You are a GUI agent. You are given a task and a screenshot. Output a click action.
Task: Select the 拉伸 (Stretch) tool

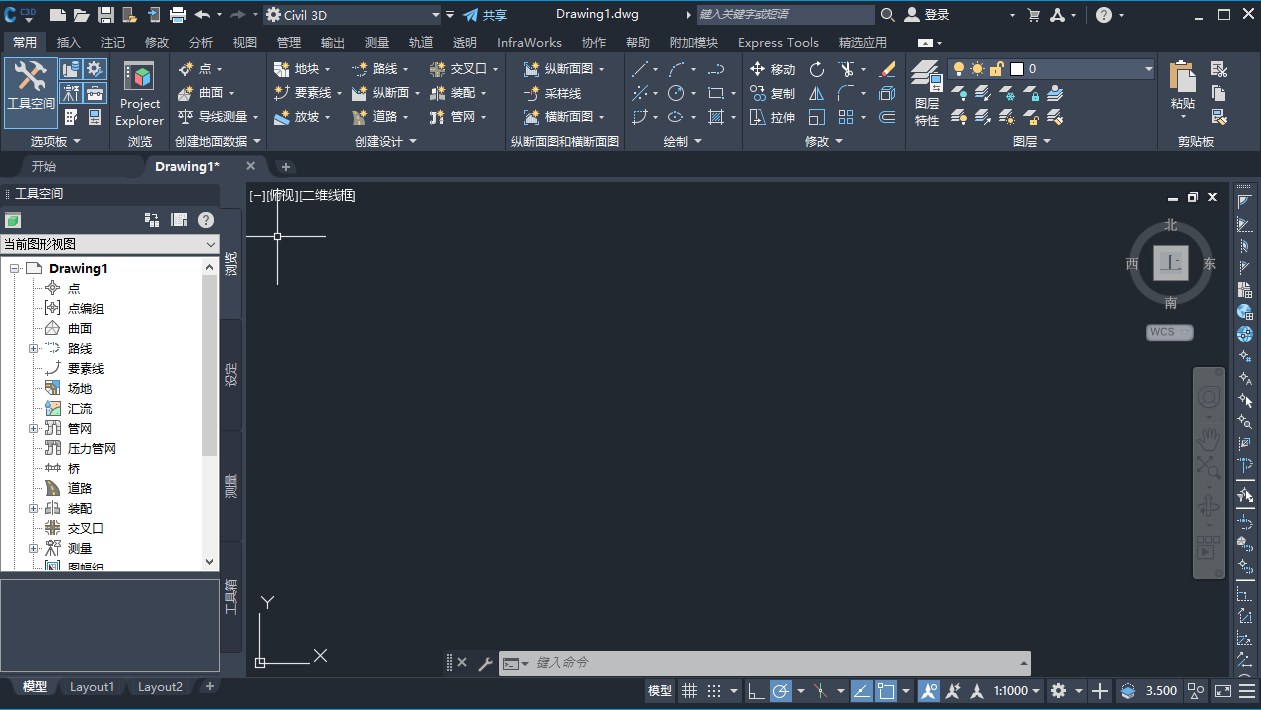tap(772, 117)
